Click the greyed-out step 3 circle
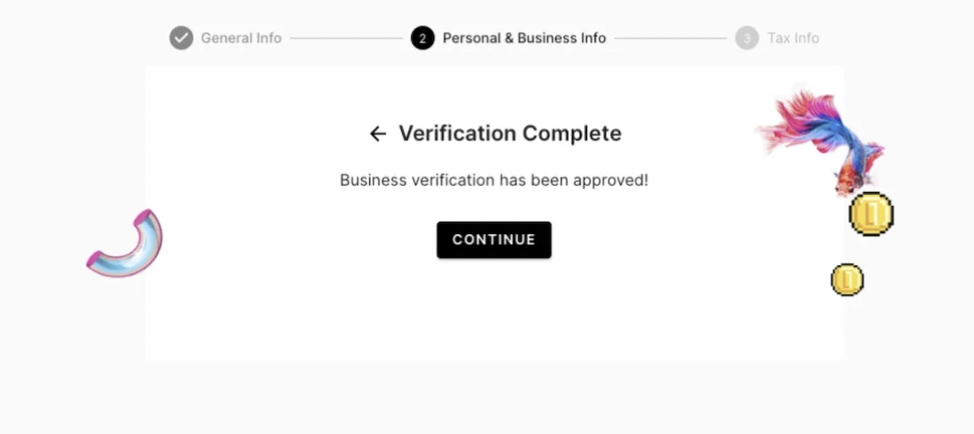The height and width of the screenshot is (434, 974). tap(746, 38)
